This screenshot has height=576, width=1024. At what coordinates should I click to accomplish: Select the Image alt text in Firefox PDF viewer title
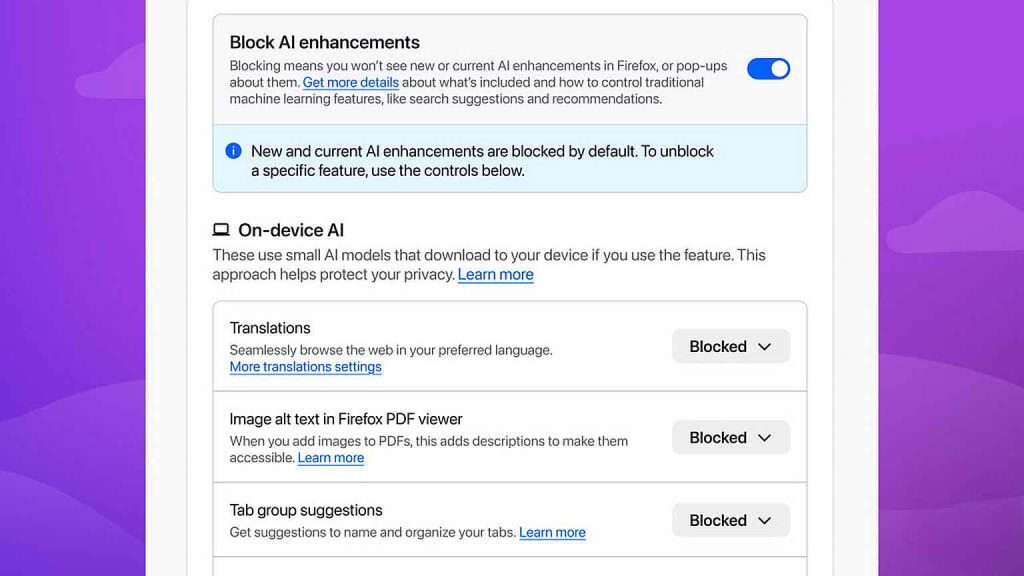pyautogui.click(x=346, y=419)
